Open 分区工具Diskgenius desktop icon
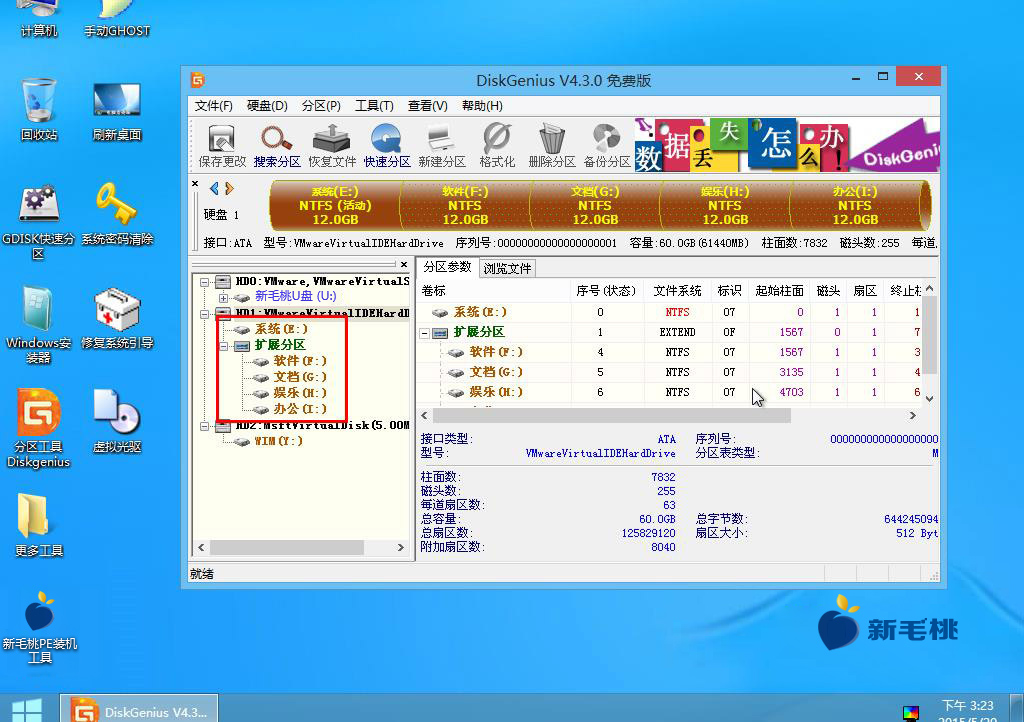 [39, 428]
